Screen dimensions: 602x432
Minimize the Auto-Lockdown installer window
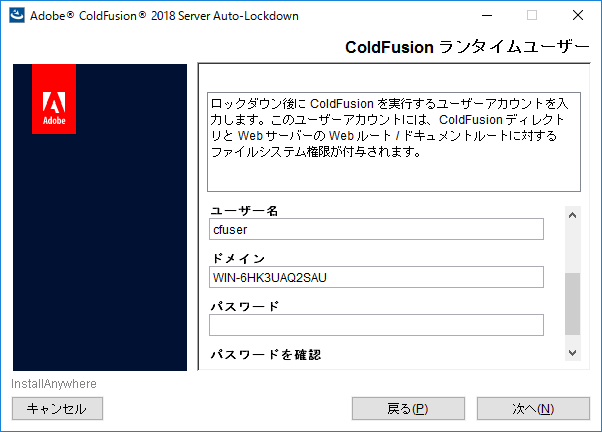[486, 16]
